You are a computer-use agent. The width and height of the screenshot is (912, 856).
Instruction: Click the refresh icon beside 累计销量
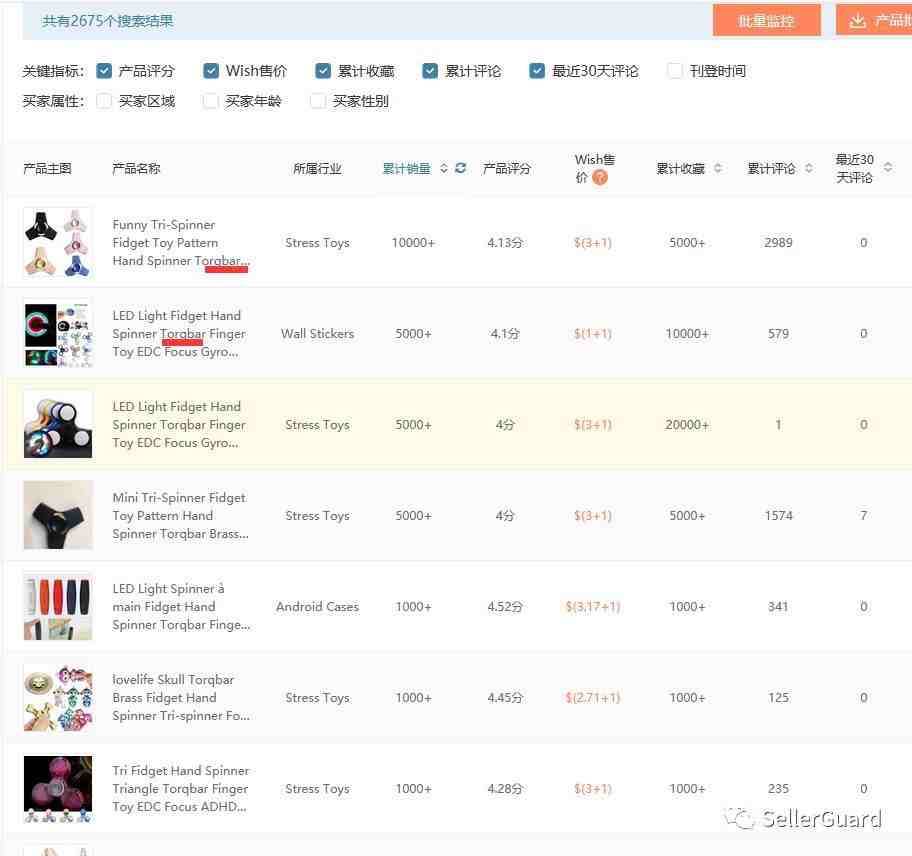tap(461, 168)
